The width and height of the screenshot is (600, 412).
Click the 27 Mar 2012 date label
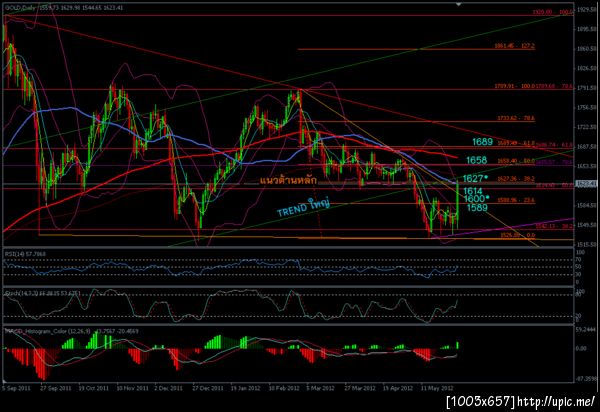tap(360, 388)
